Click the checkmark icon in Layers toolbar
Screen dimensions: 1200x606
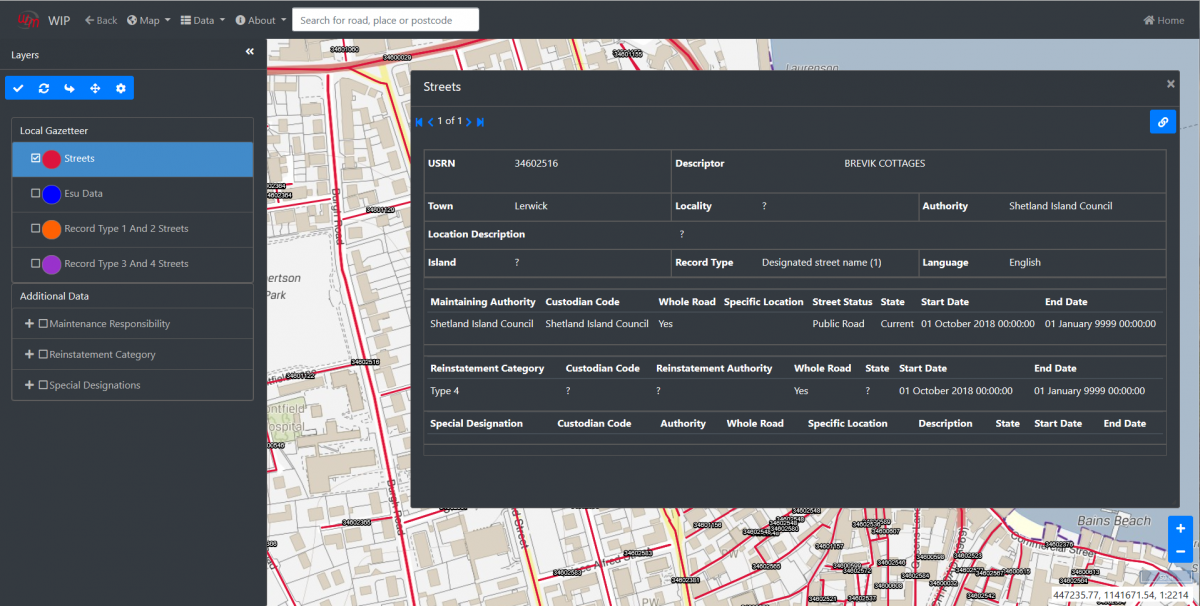click(x=18, y=89)
